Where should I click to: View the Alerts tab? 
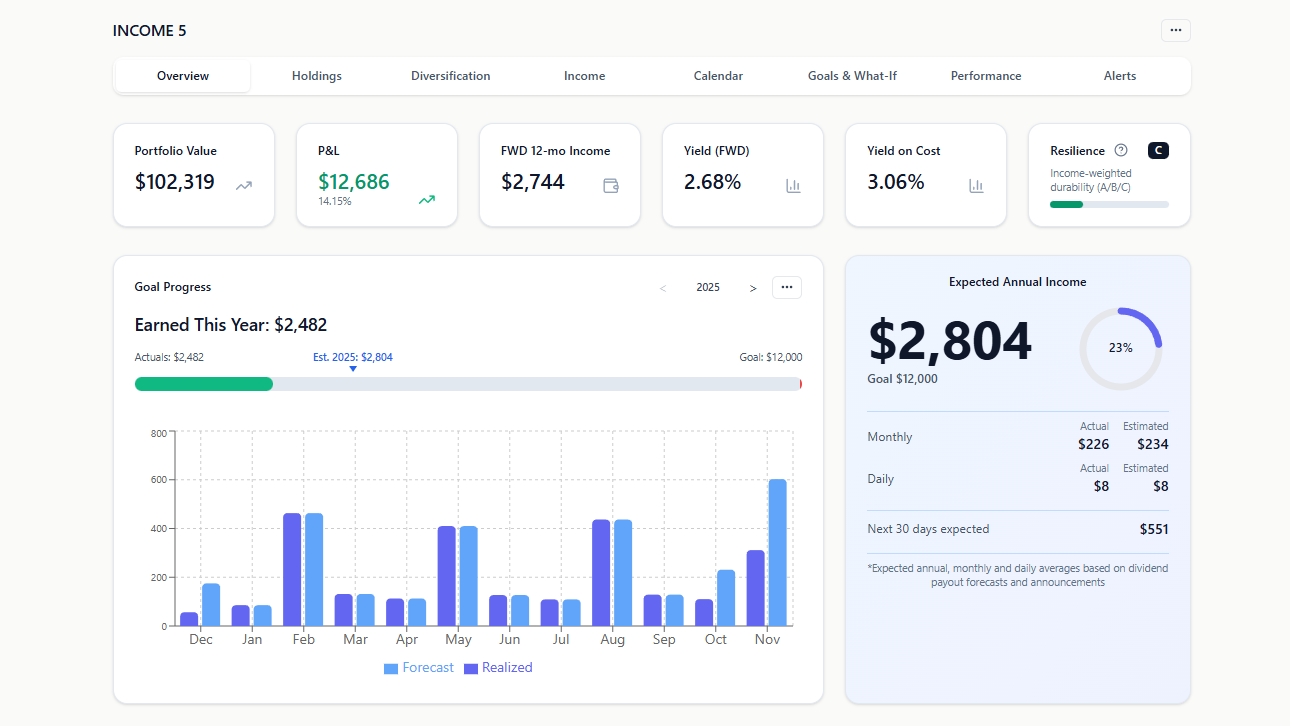click(1119, 76)
